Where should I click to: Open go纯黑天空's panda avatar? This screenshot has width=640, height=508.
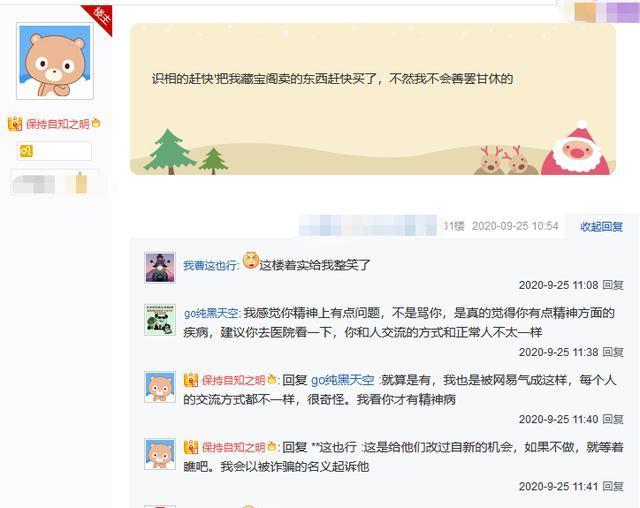pyautogui.click(x=160, y=320)
